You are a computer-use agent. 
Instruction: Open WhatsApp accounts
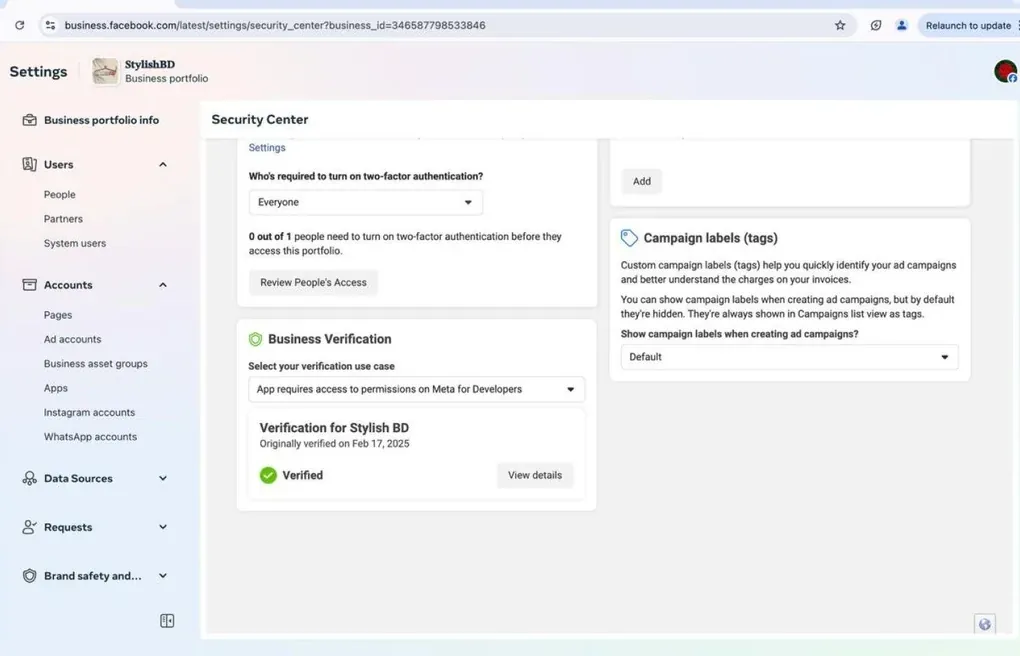[90, 437]
